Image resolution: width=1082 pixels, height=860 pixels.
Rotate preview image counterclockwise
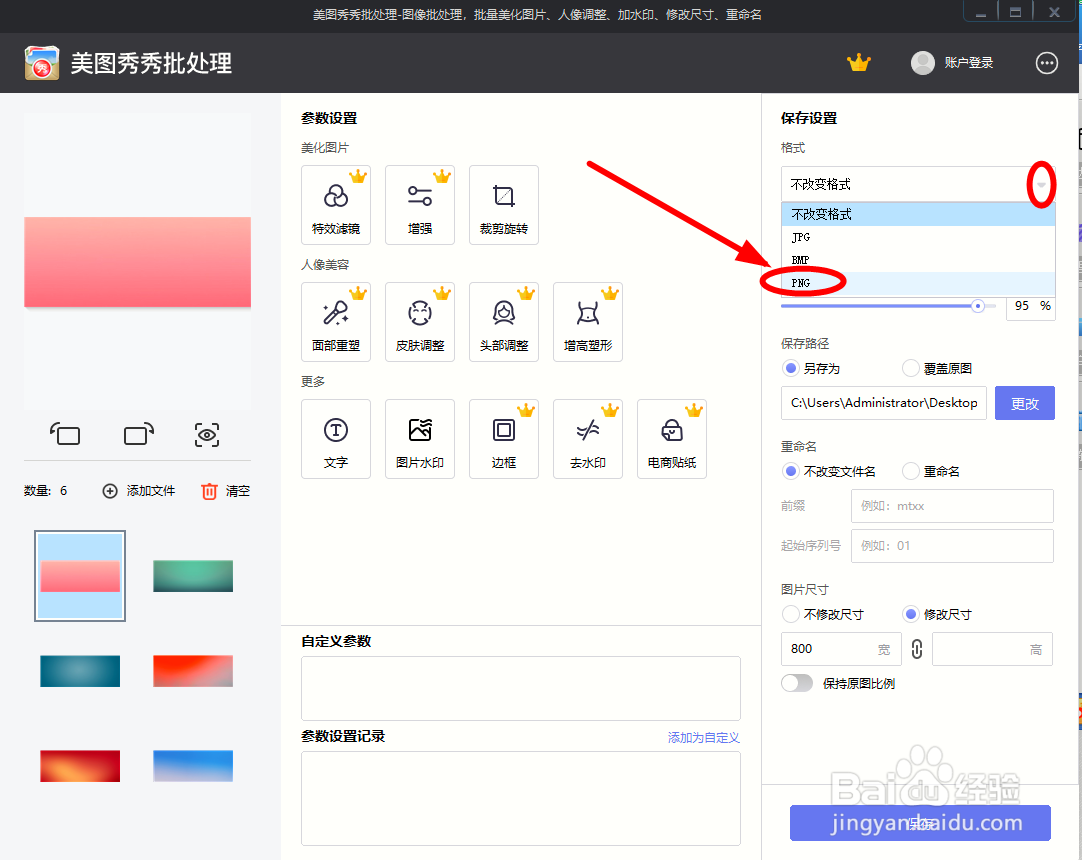click(65, 434)
